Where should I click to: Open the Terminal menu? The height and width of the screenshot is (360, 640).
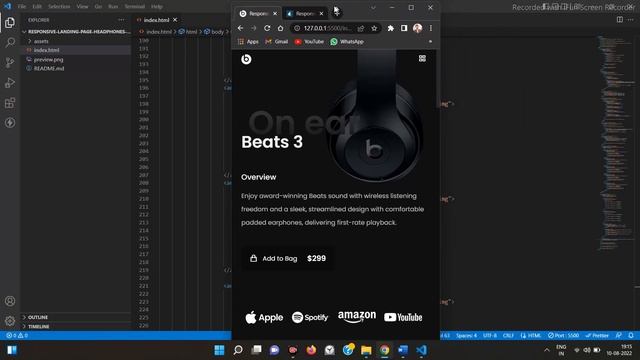[134, 7]
